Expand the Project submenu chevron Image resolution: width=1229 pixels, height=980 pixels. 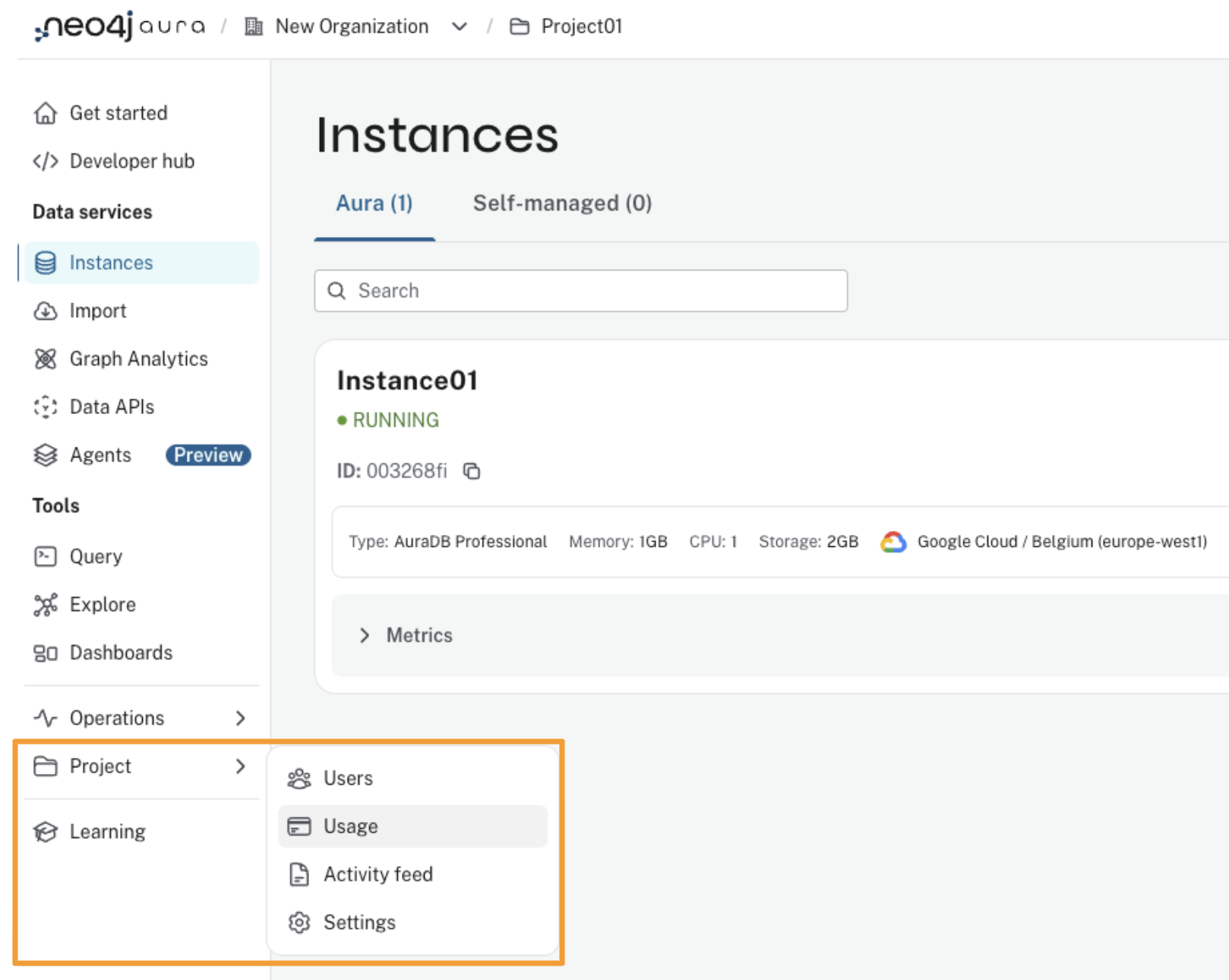(240, 767)
